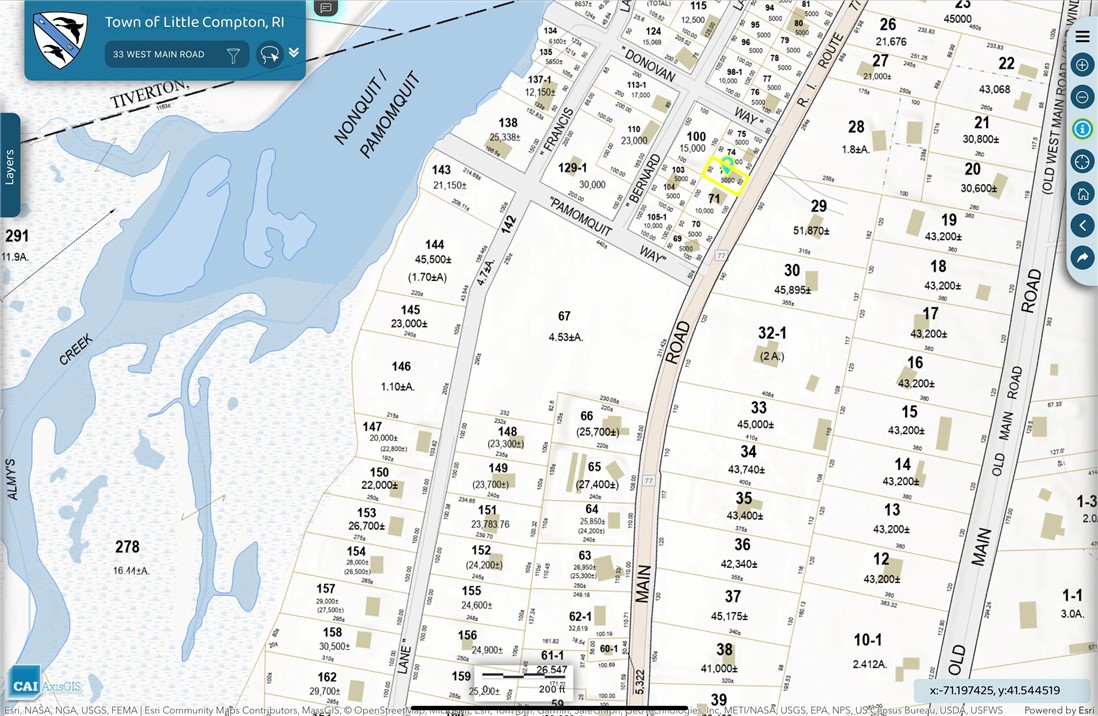
Task: Return to the home map extent
Action: [x=1082, y=193]
